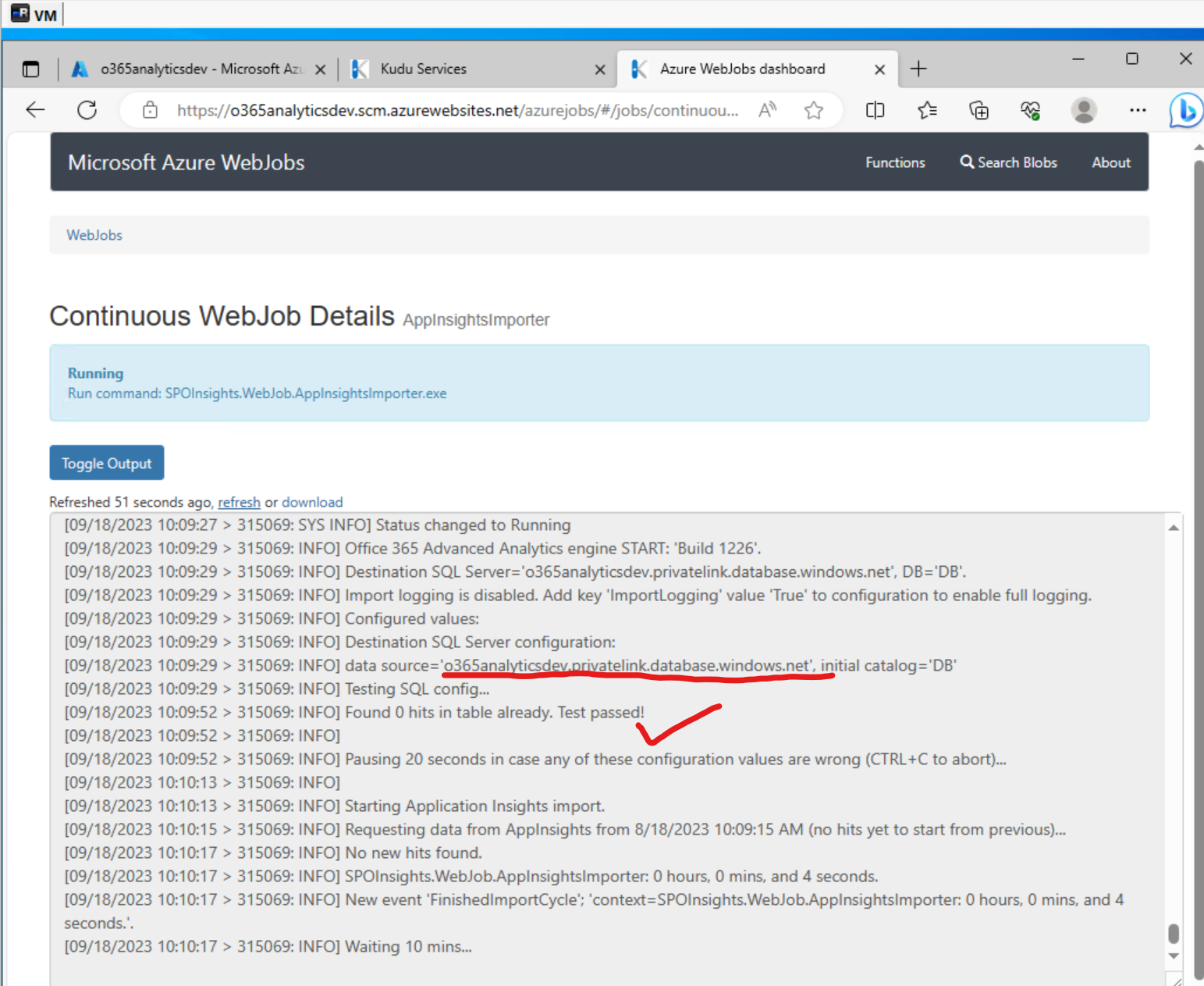Open Settings and more ellipsis menu

(1138, 110)
